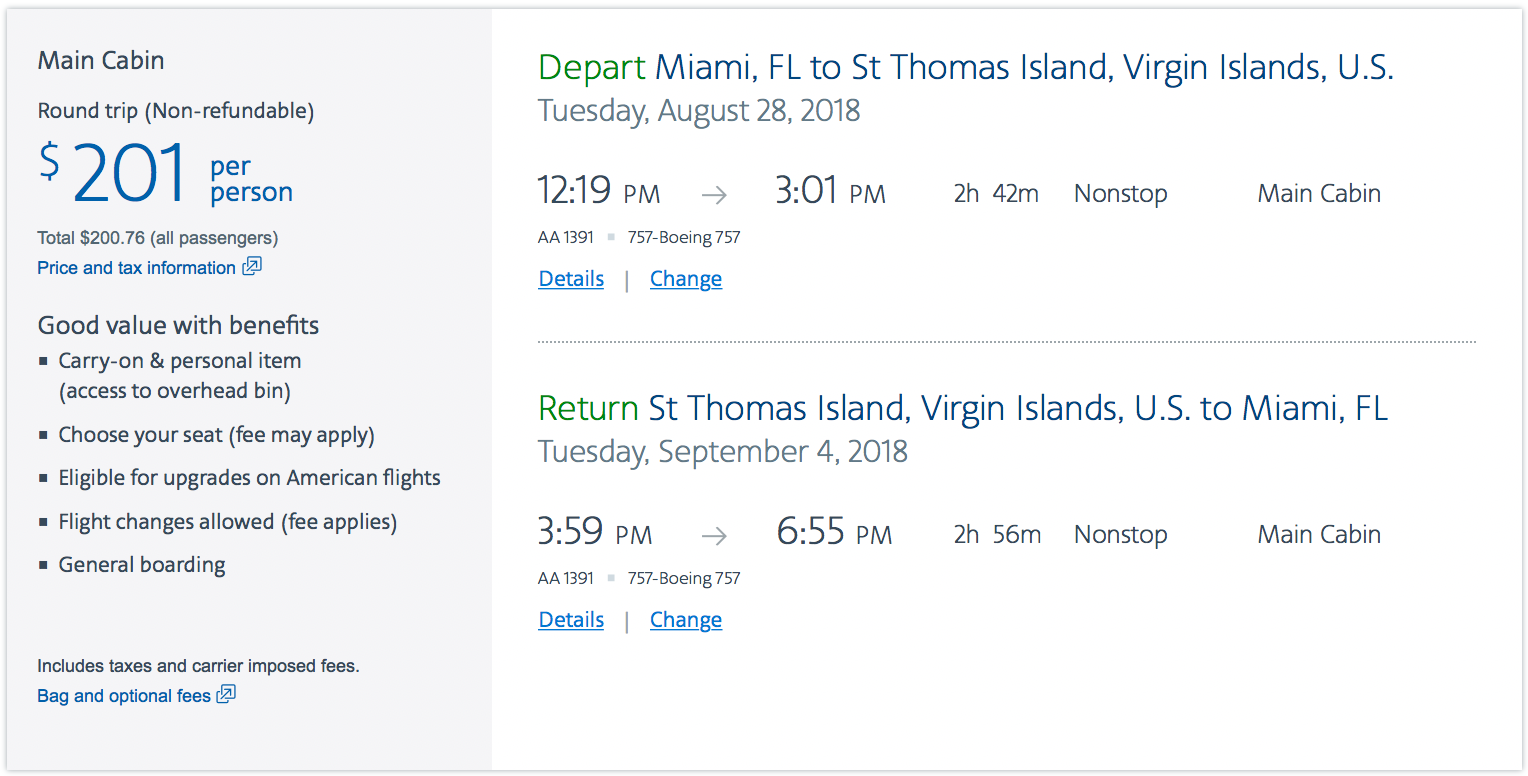Image resolution: width=1528 pixels, height=776 pixels.
Task: Click the departure arrow between 12:19 PM and 3:01 PM
Action: [x=714, y=195]
